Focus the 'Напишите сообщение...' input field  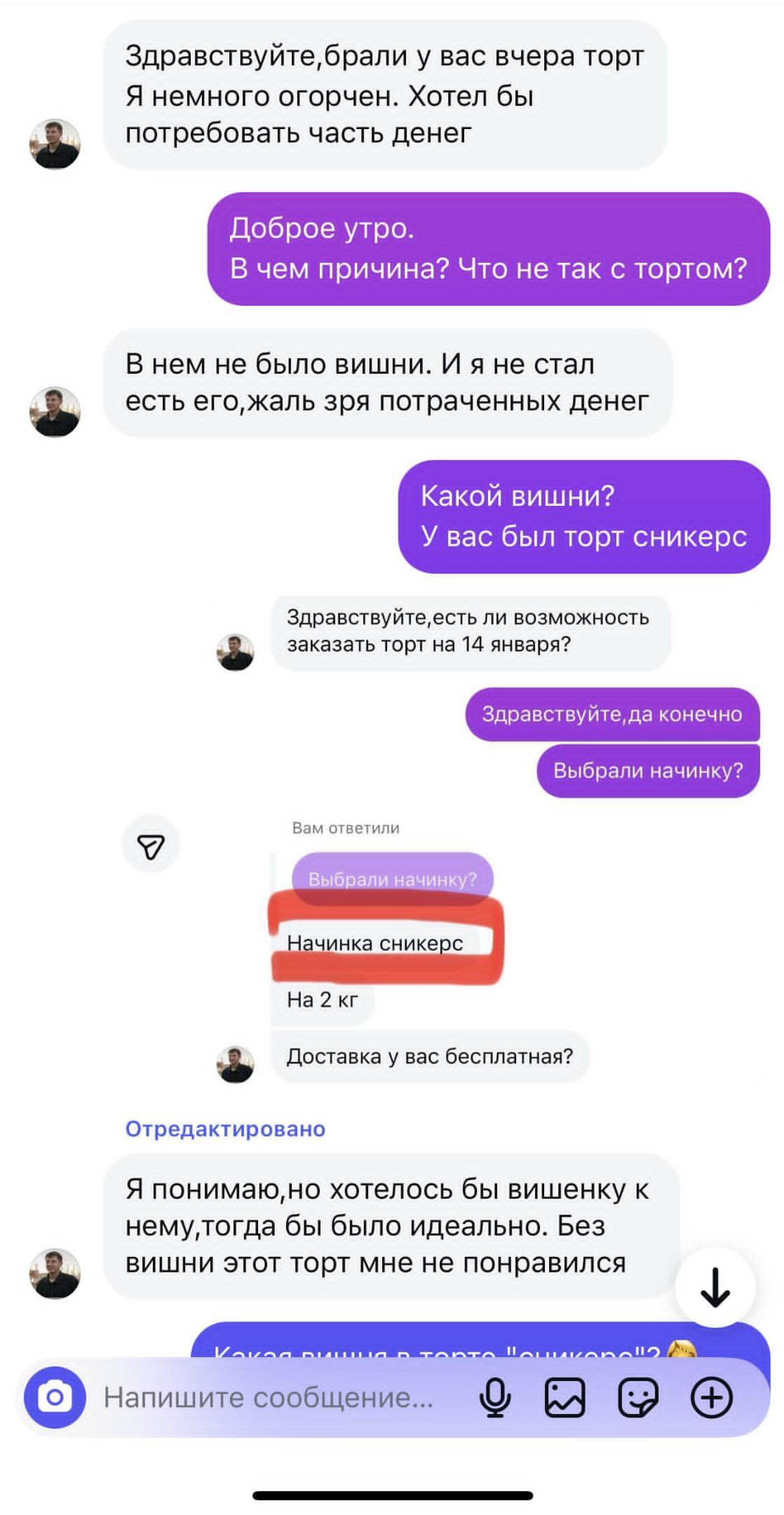281,1397
